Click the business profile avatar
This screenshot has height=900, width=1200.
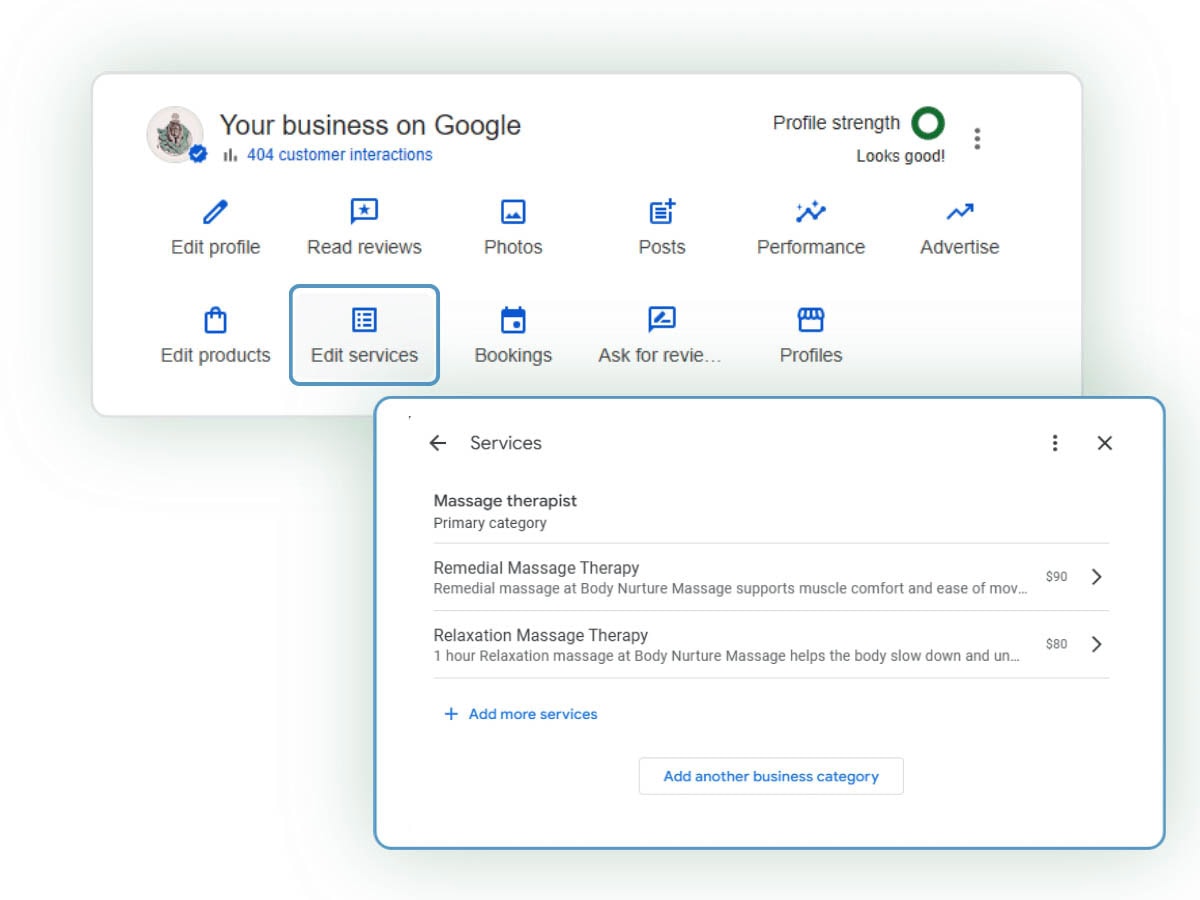click(176, 135)
